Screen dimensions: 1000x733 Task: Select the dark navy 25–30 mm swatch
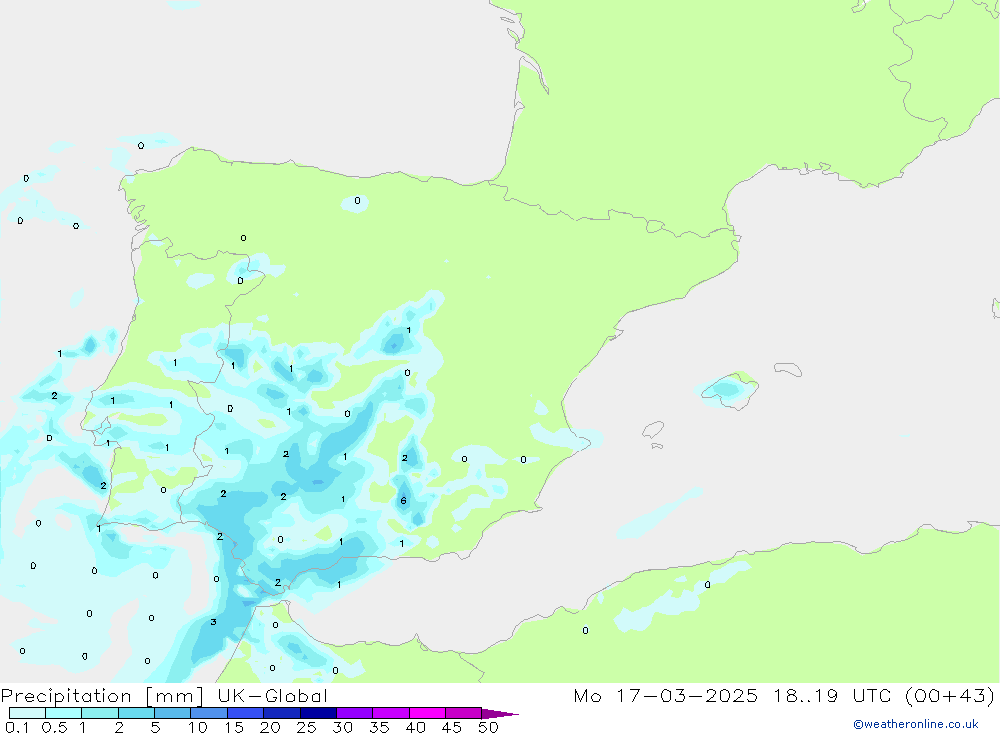318,713
